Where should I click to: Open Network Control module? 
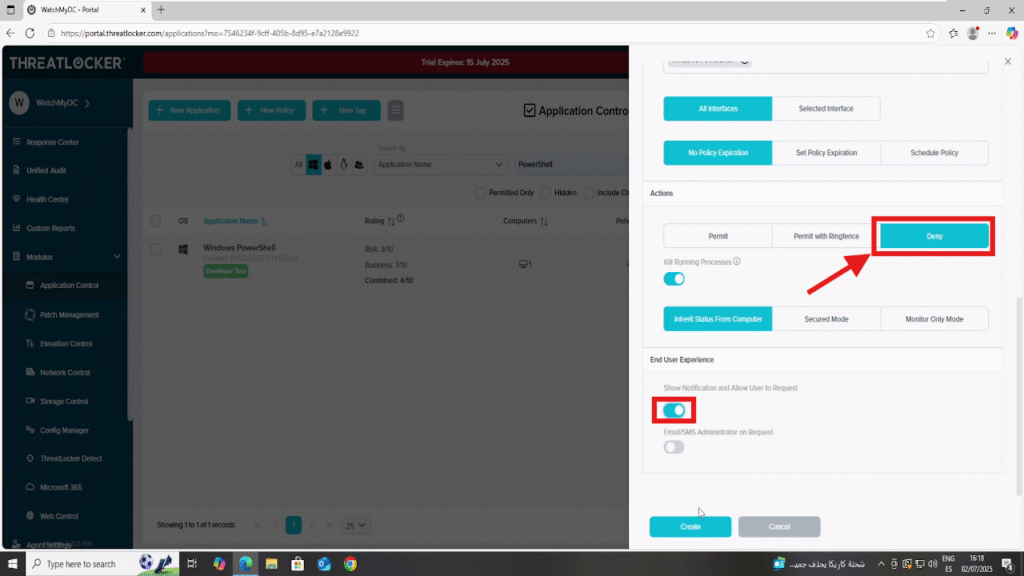click(x=65, y=372)
